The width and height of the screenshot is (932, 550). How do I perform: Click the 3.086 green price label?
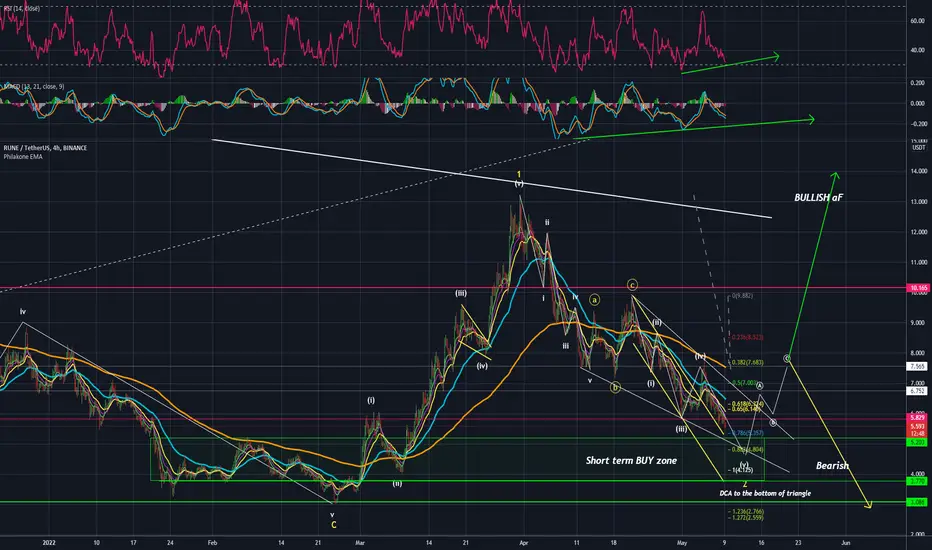(x=917, y=502)
